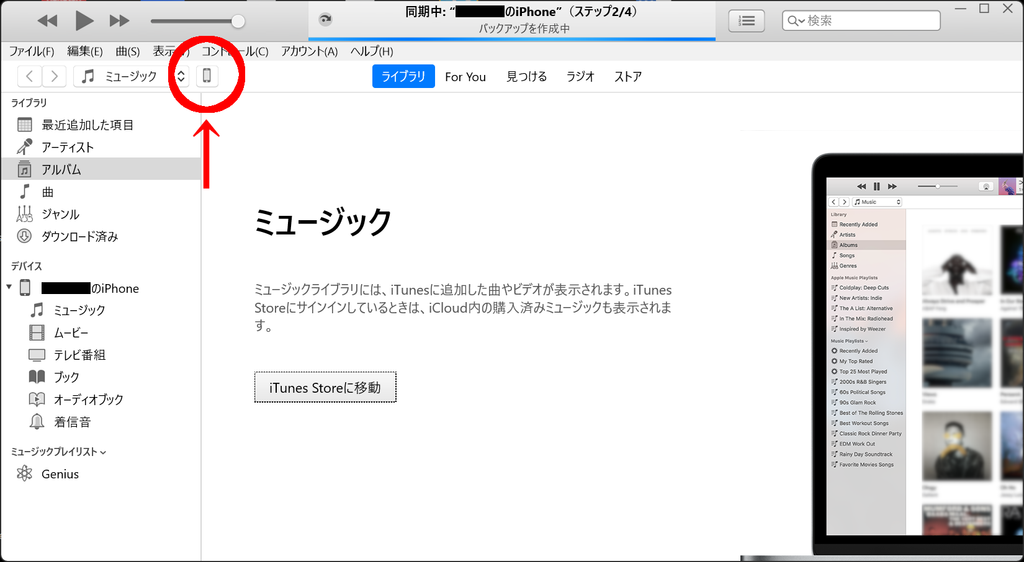The image size is (1024, 562).
Task: Select the のiPhone device row
Action: (101, 288)
